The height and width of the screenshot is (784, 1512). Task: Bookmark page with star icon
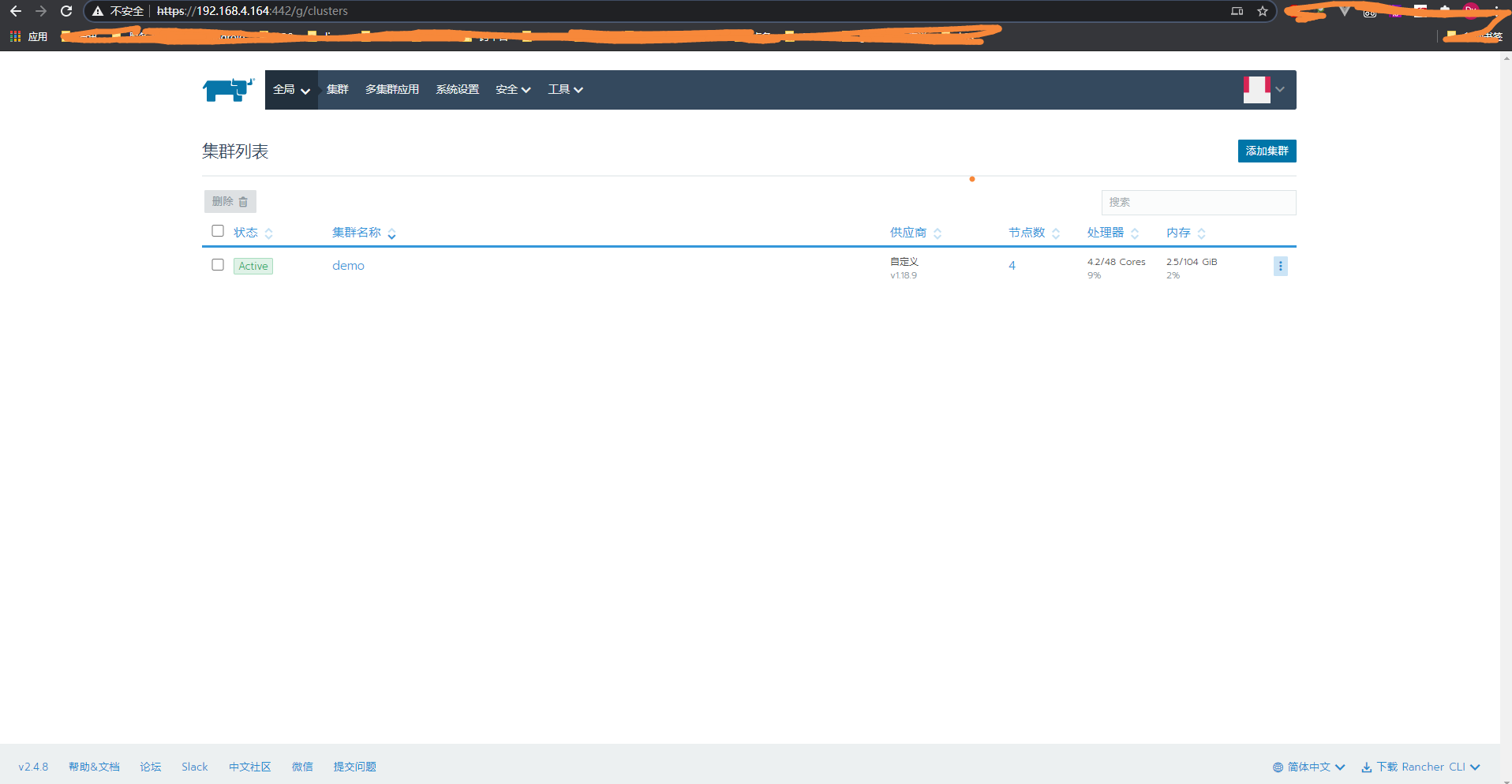coord(1263,11)
